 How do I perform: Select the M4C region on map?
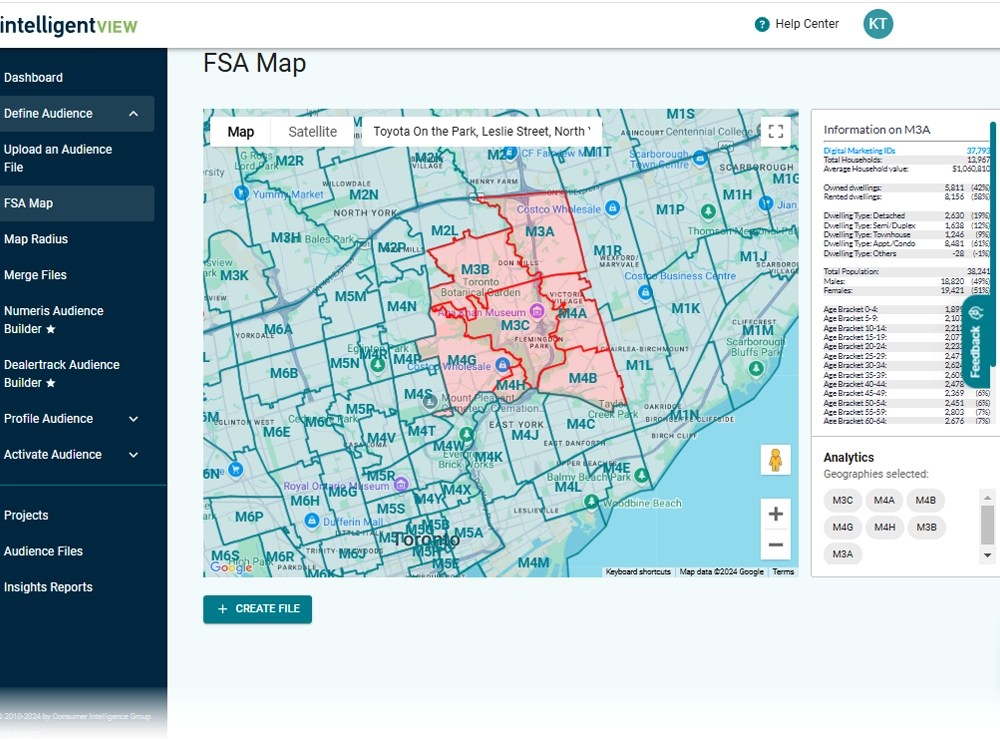coord(580,424)
